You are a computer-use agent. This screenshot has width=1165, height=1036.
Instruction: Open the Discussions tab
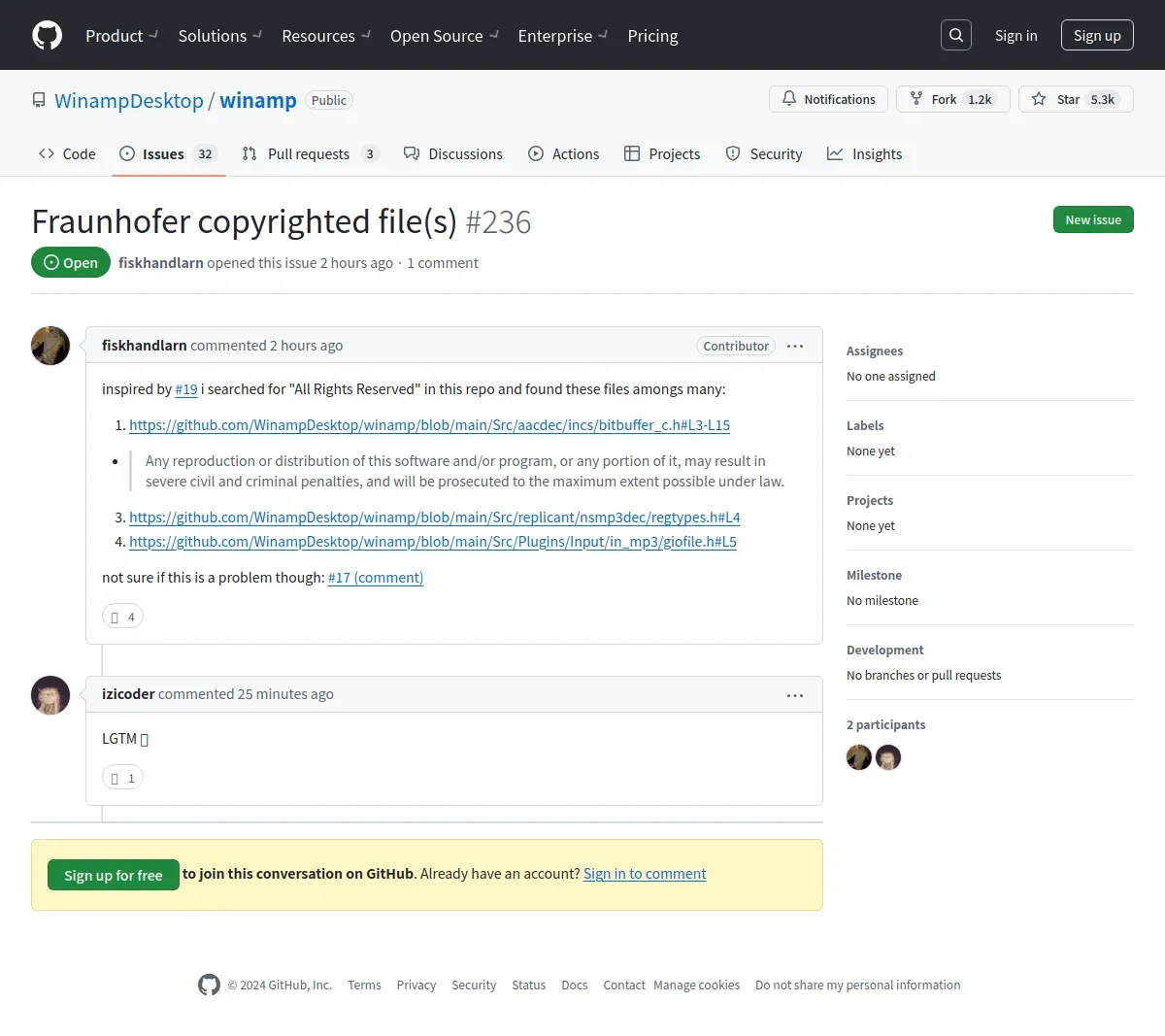(x=453, y=153)
